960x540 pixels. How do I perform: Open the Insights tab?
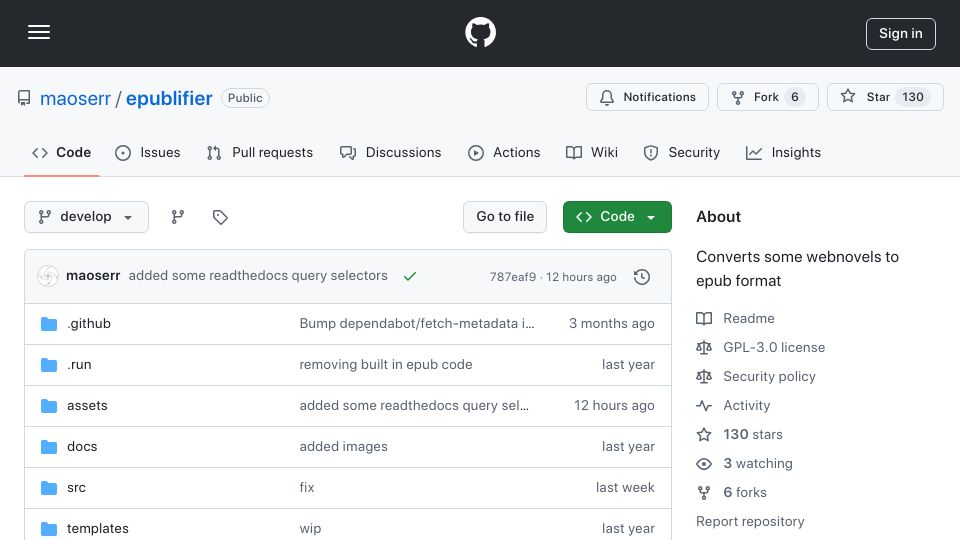click(x=783, y=152)
